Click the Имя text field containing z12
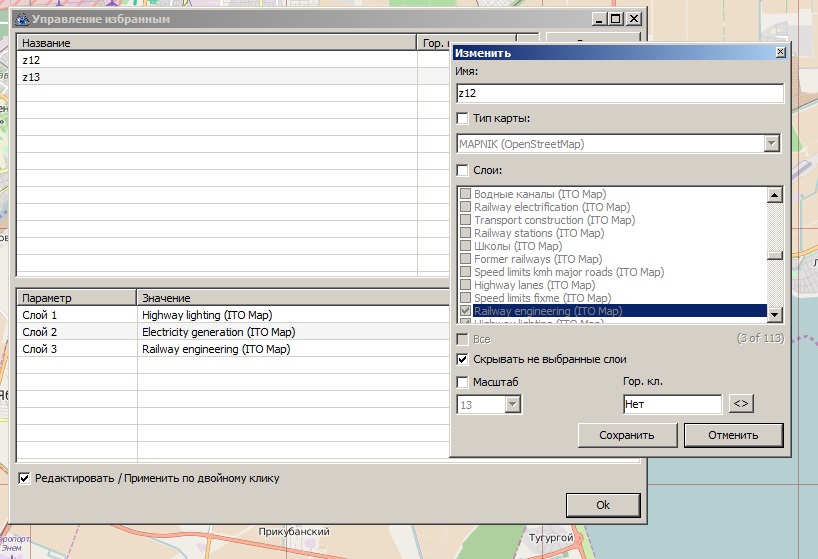Image resolution: width=818 pixels, height=559 pixels. click(x=618, y=94)
